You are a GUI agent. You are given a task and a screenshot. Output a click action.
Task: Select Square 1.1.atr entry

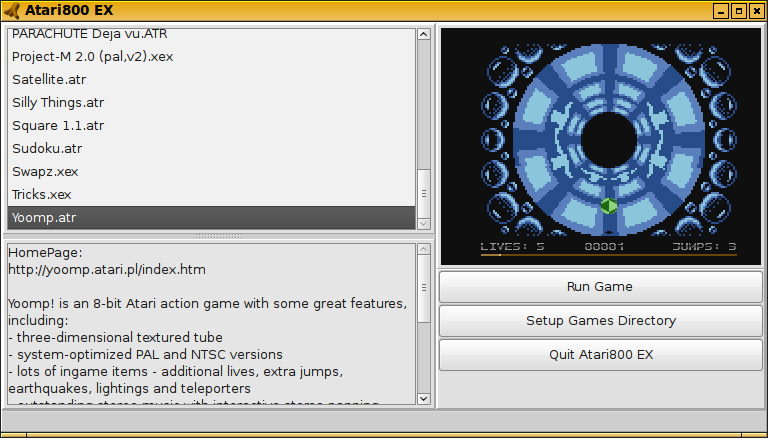point(212,125)
